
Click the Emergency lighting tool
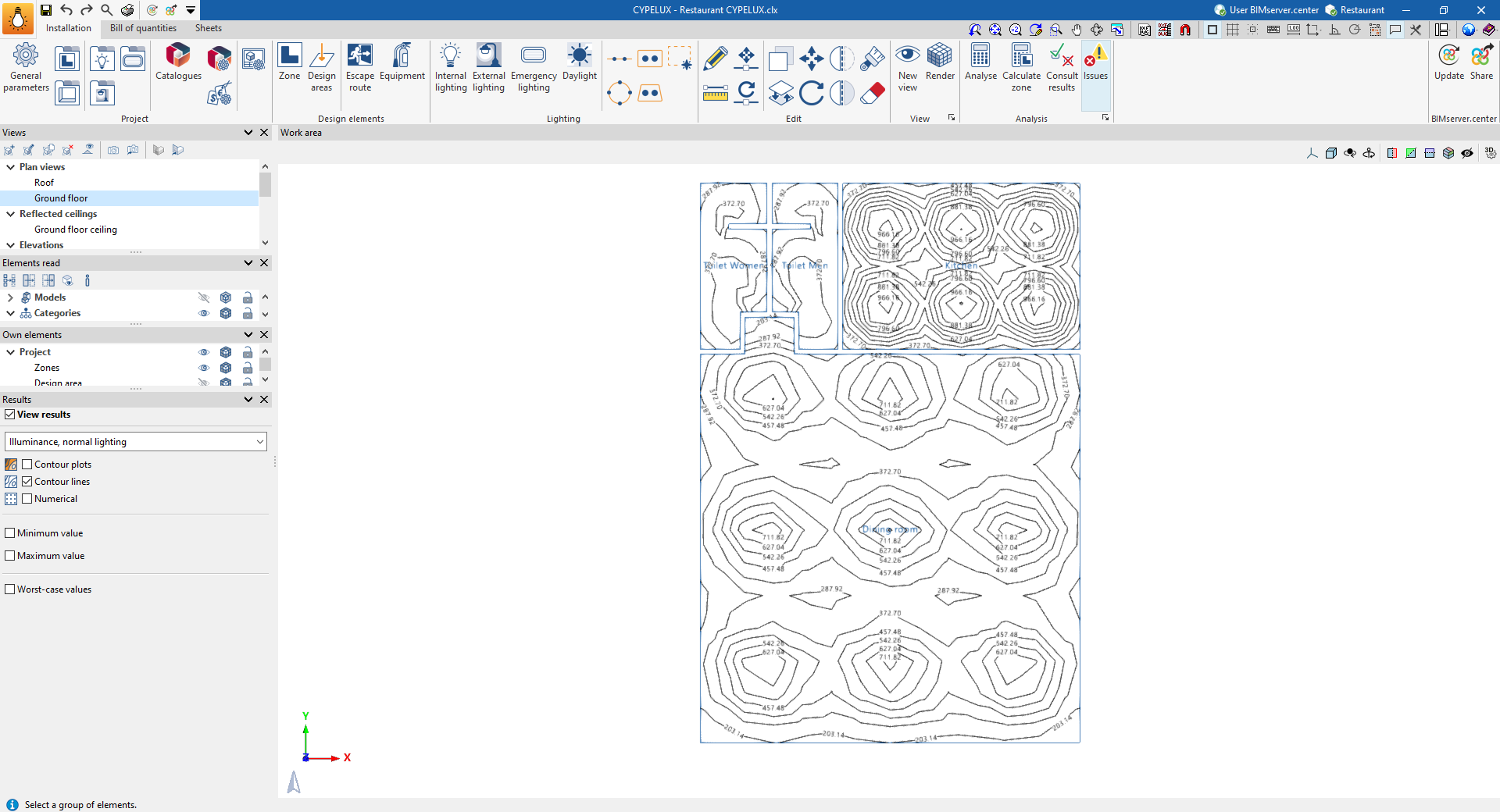[534, 68]
